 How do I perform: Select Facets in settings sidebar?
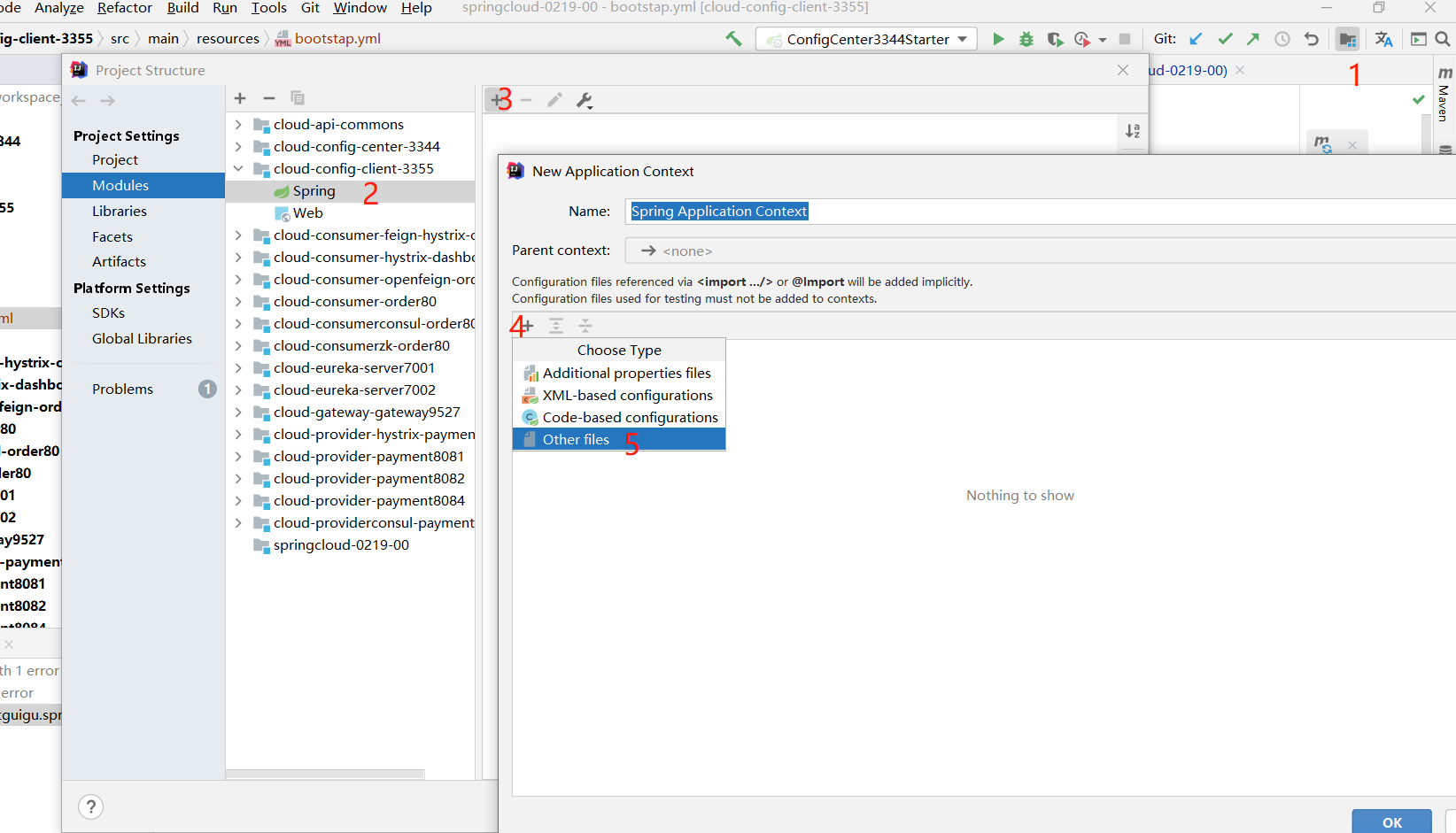(x=112, y=237)
